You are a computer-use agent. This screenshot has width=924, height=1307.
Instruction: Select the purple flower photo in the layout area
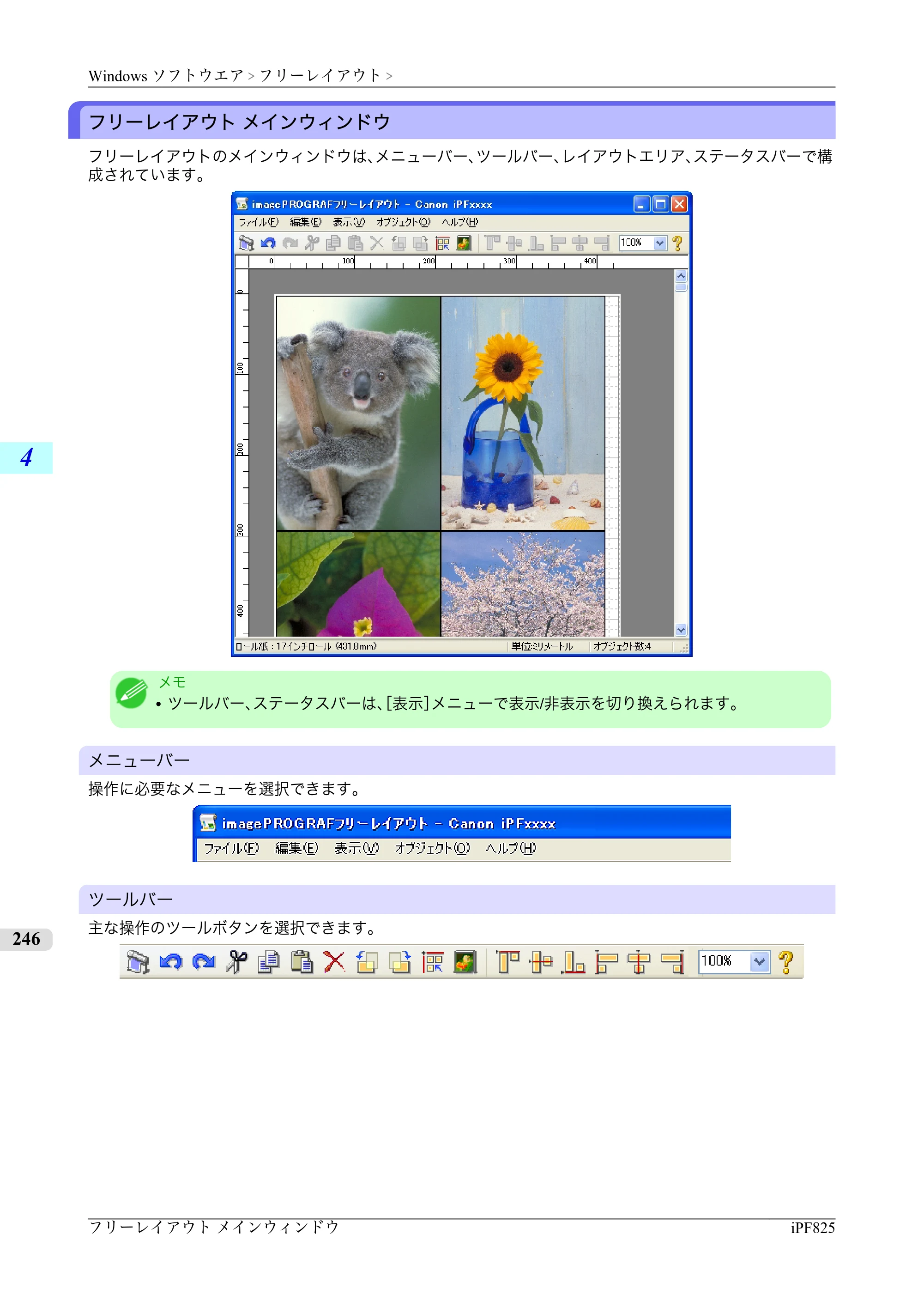358,584
